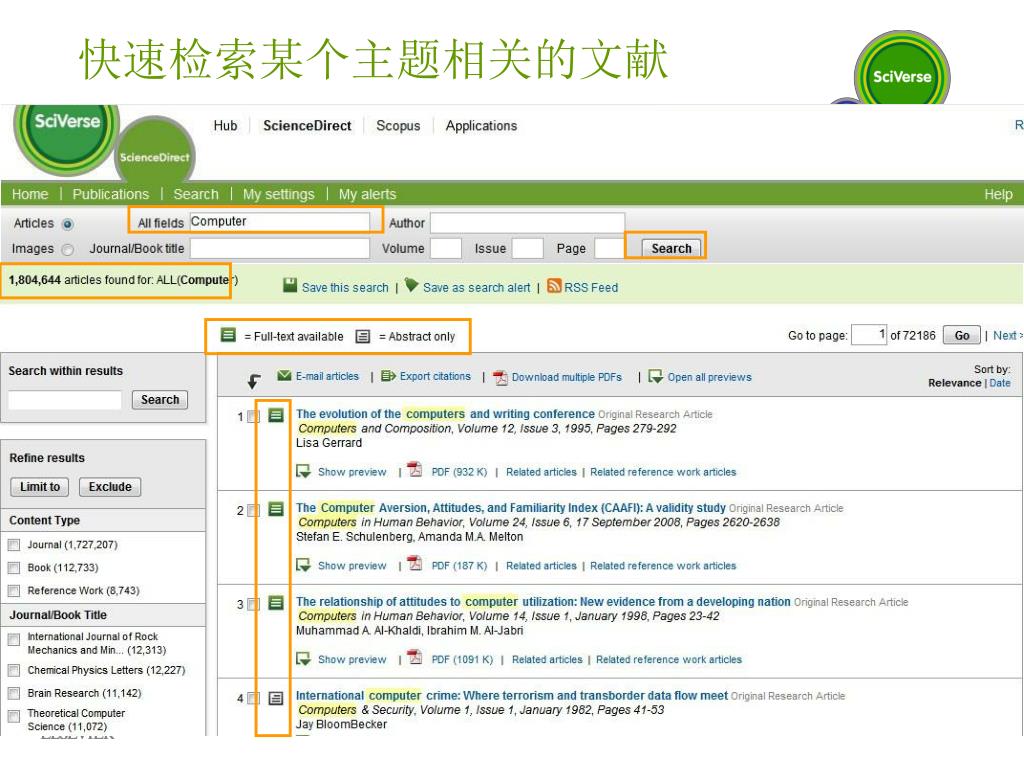Check the Theoretical Computer Science checkbox

(x=14, y=716)
